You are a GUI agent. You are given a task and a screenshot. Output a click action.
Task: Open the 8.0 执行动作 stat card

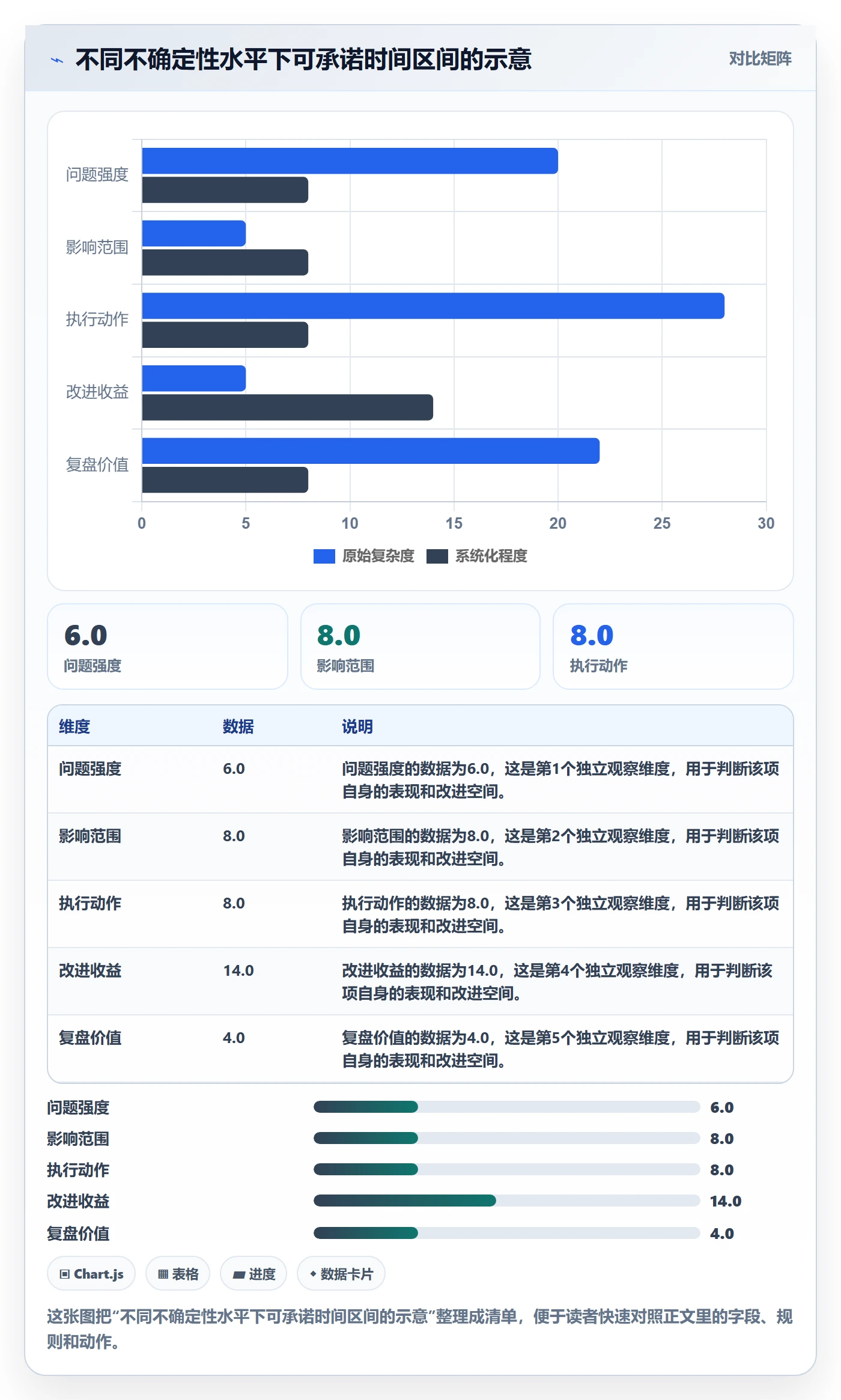673,647
